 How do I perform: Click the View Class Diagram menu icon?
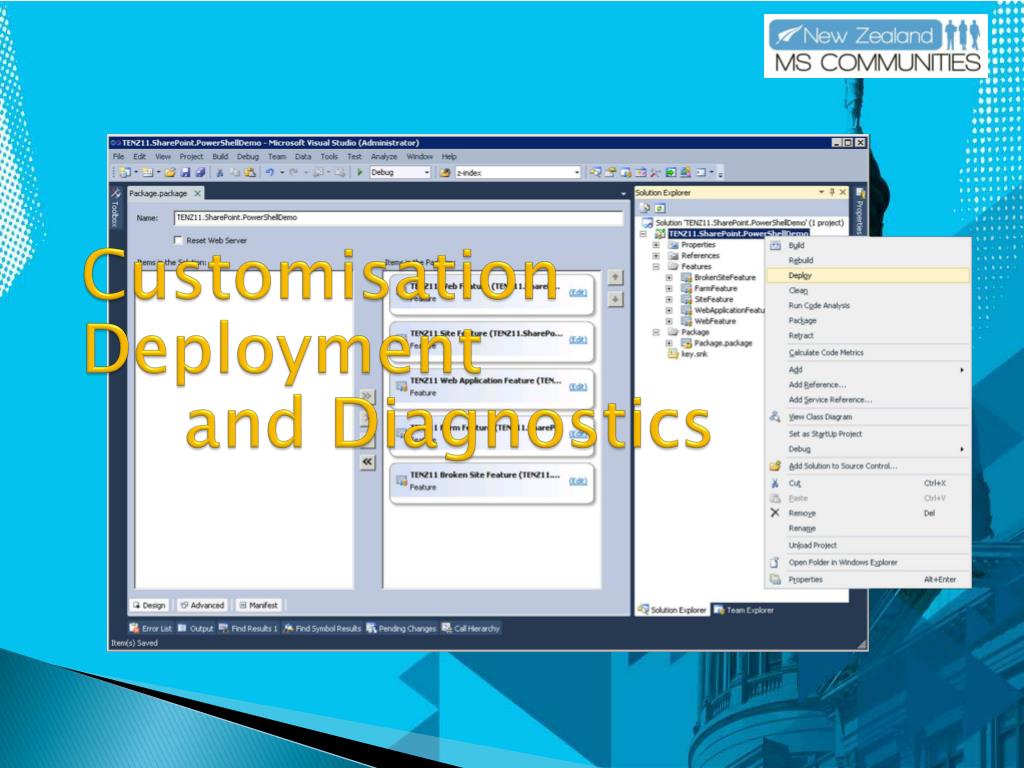tap(775, 417)
